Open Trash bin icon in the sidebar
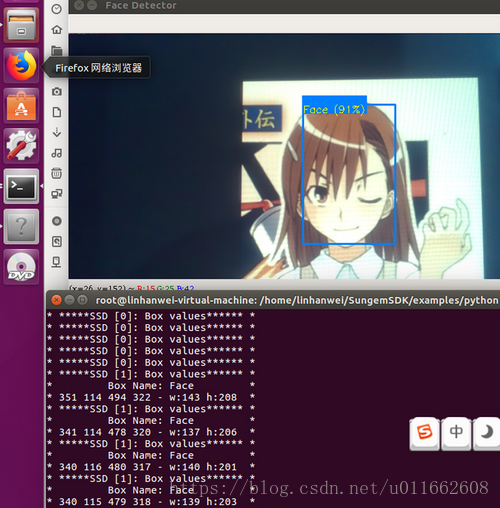The width and height of the screenshot is (500, 508). pyautogui.click(x=57, y=173)
